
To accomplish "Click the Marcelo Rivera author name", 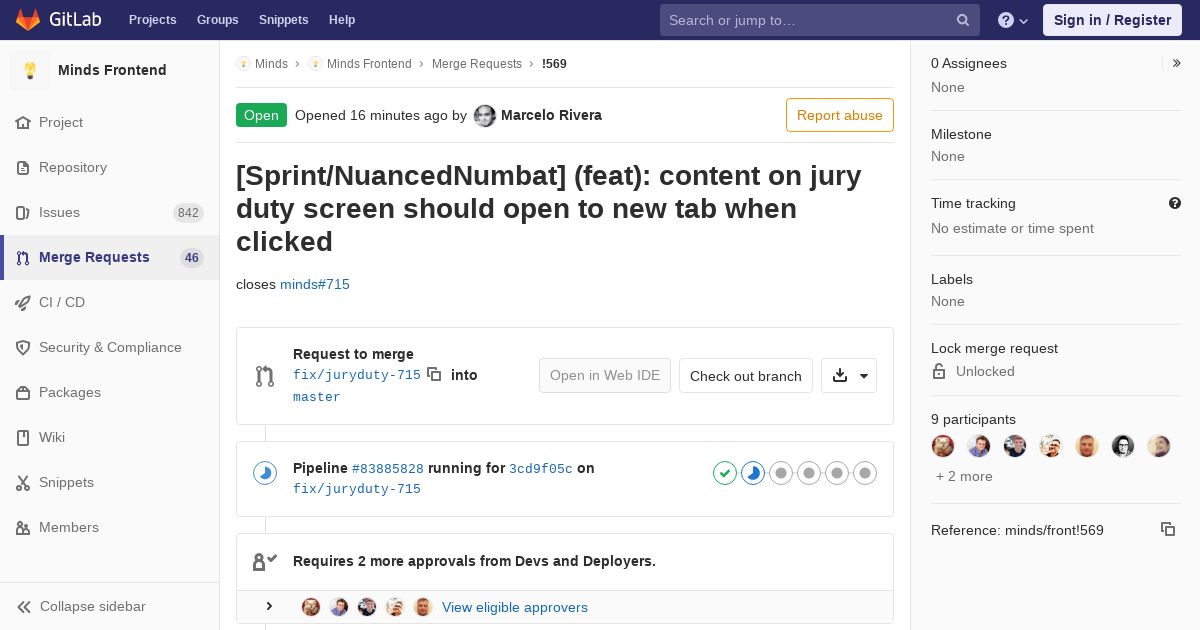I will [551, 115].
